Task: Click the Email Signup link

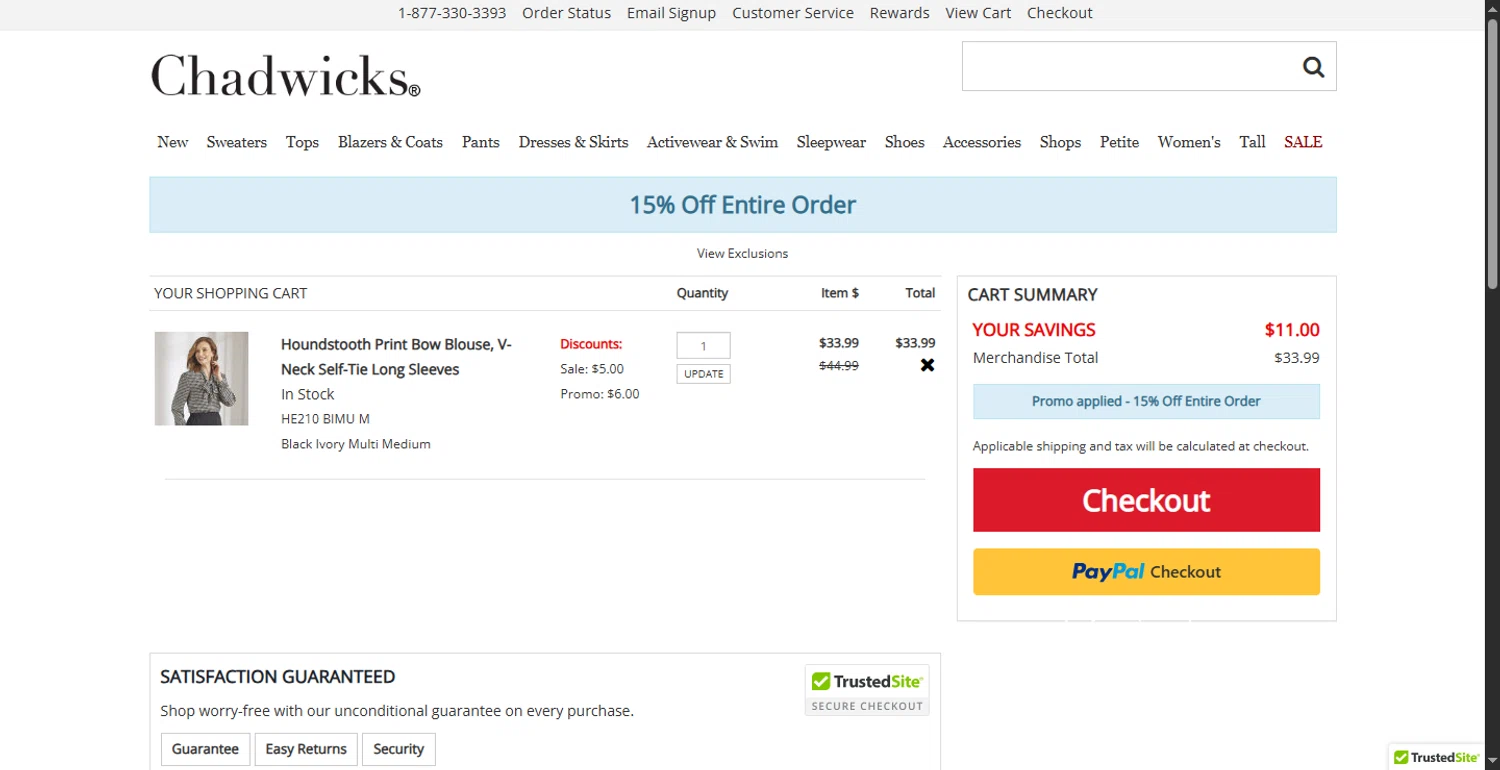Action: 671,13
